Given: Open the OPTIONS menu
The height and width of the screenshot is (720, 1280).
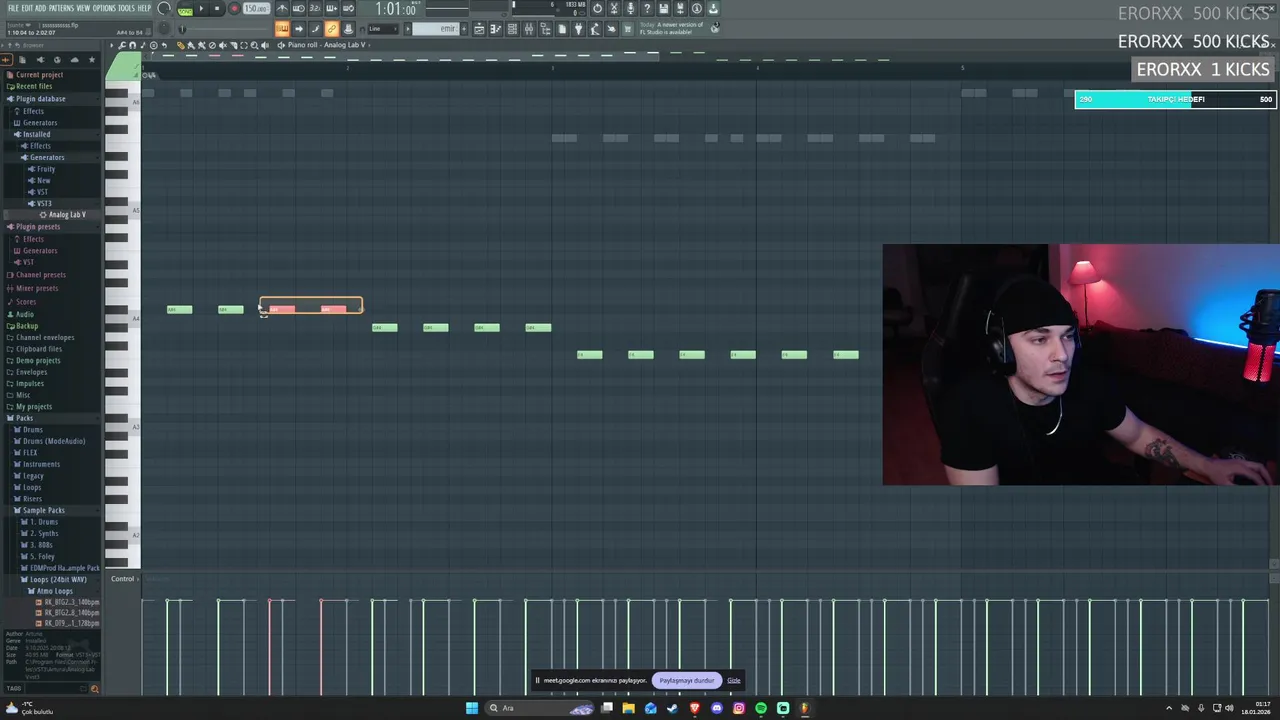Looking at the screenshot, I should coord(104,8).
